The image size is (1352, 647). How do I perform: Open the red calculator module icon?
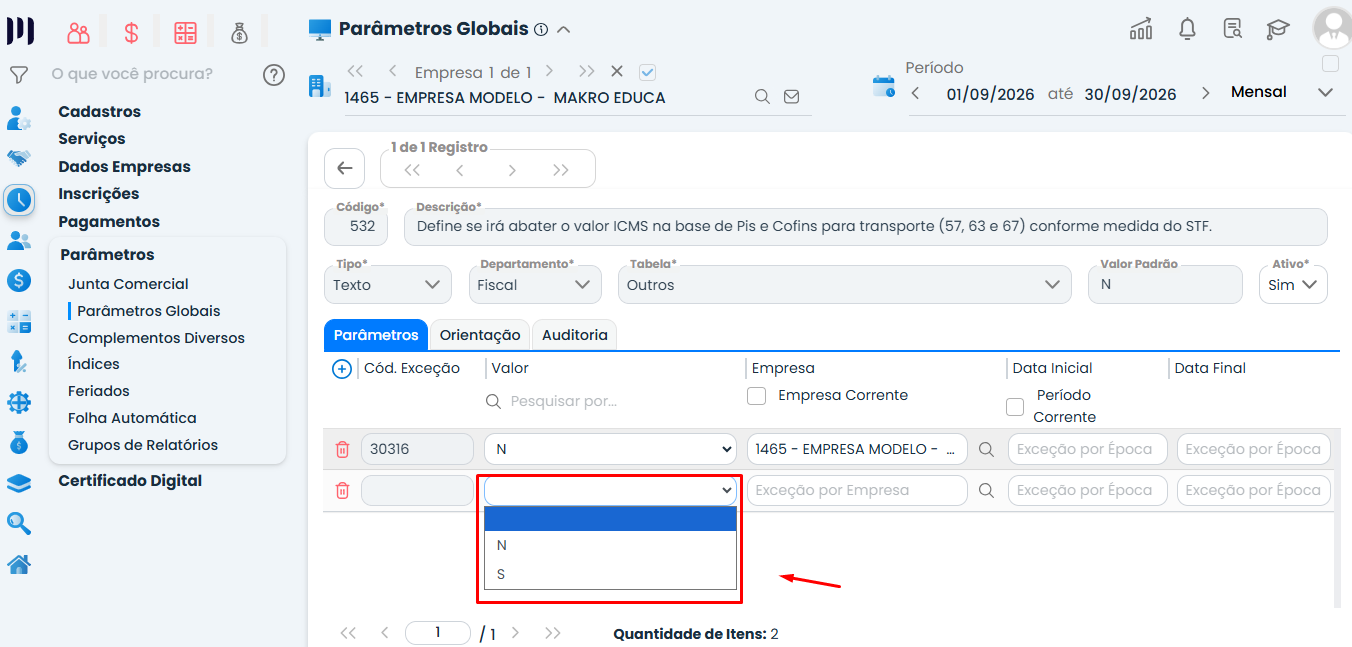pyautogui.click(x=185, y=33)
